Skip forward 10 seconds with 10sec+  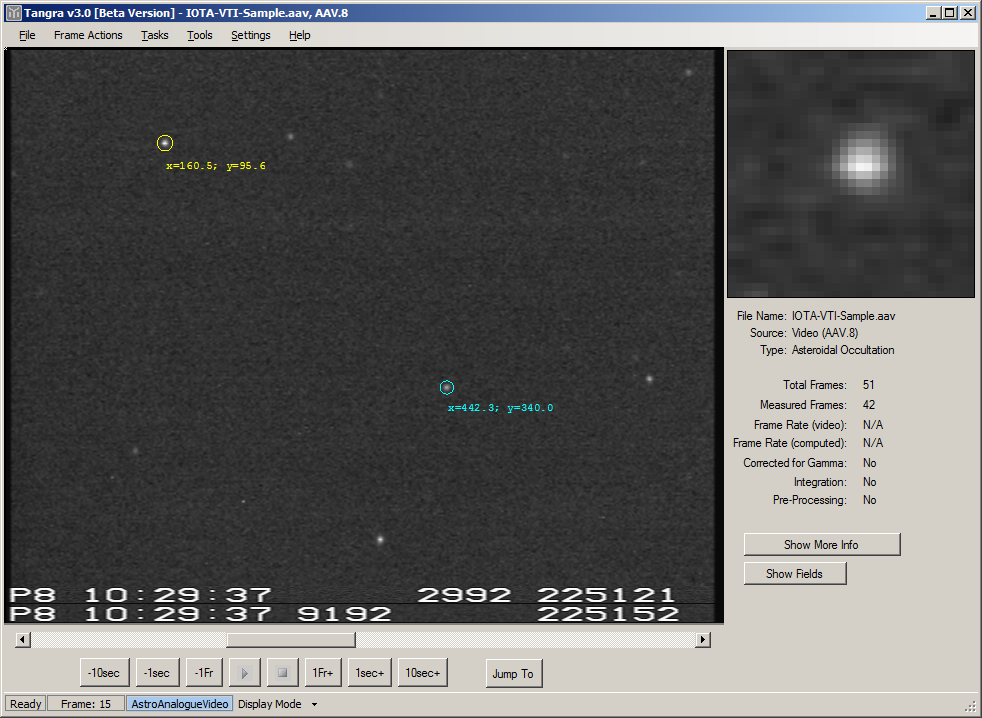click(423, 673)
